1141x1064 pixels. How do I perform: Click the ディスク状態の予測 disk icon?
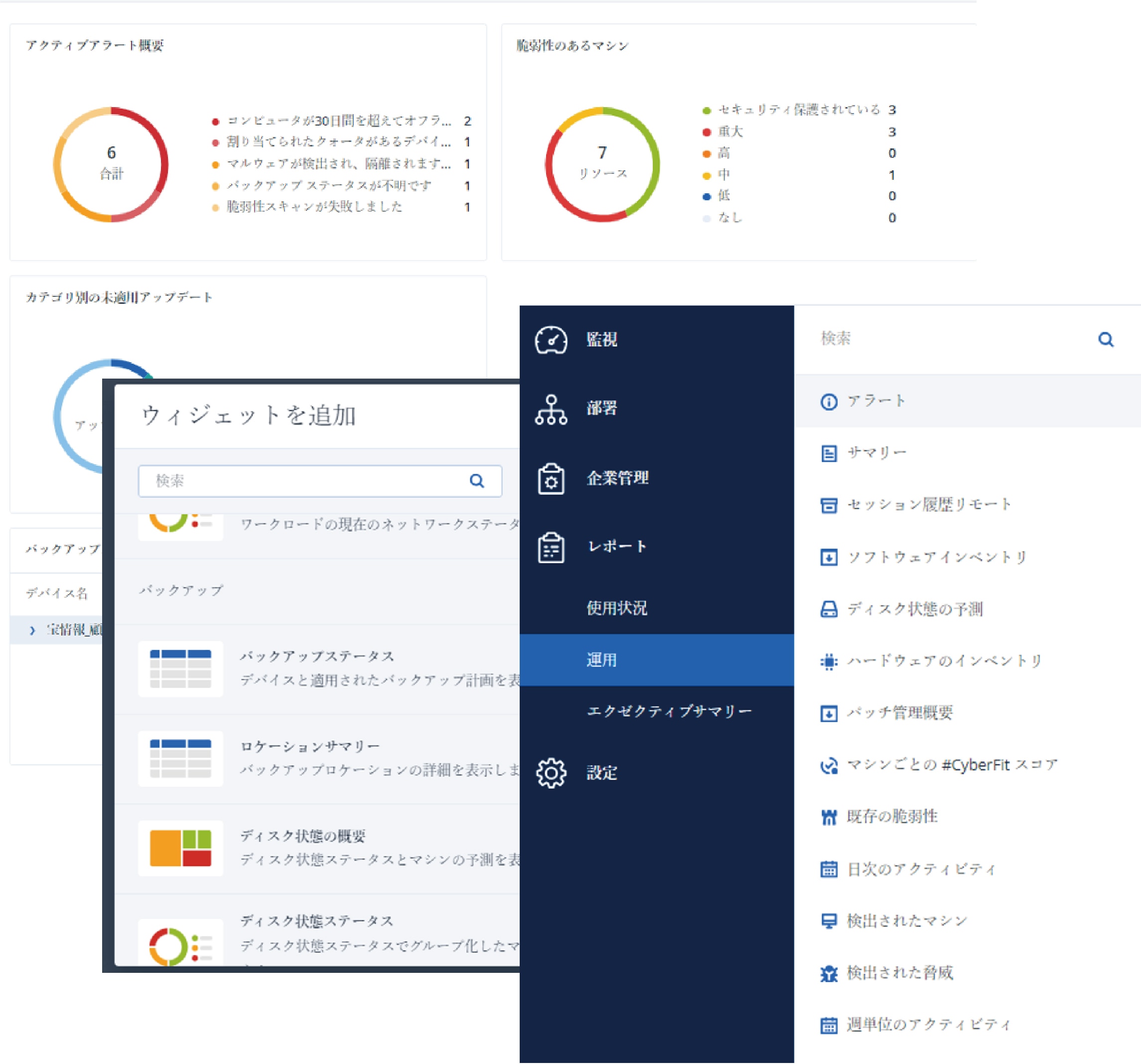click(828, 609)
